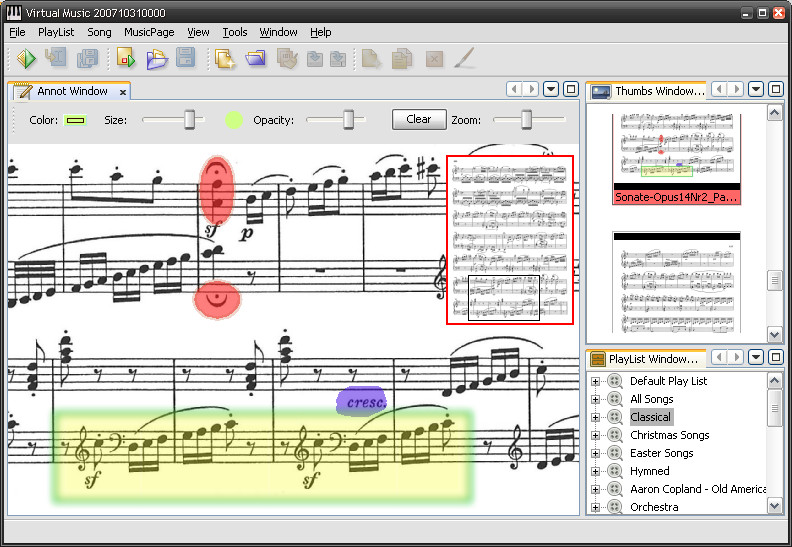Open the Annot Window panel dropdown arrow
This screenshot has height=547, width=792.
click(x=551, y=90)
